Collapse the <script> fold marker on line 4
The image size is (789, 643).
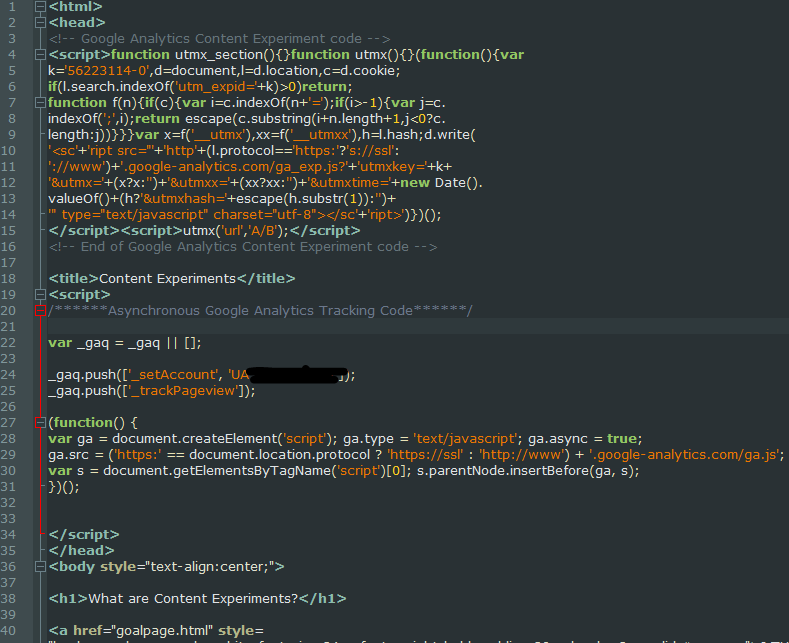pos(40,54)
